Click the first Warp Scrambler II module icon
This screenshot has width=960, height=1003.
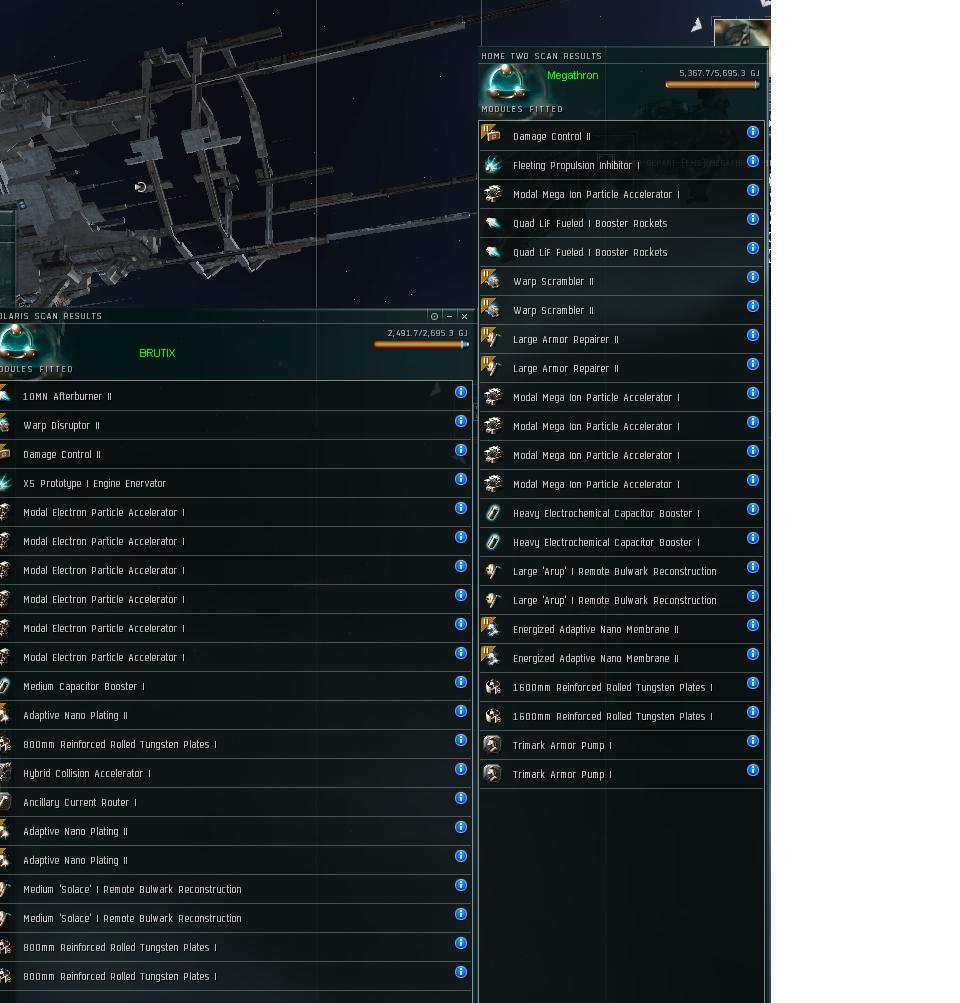491,279
